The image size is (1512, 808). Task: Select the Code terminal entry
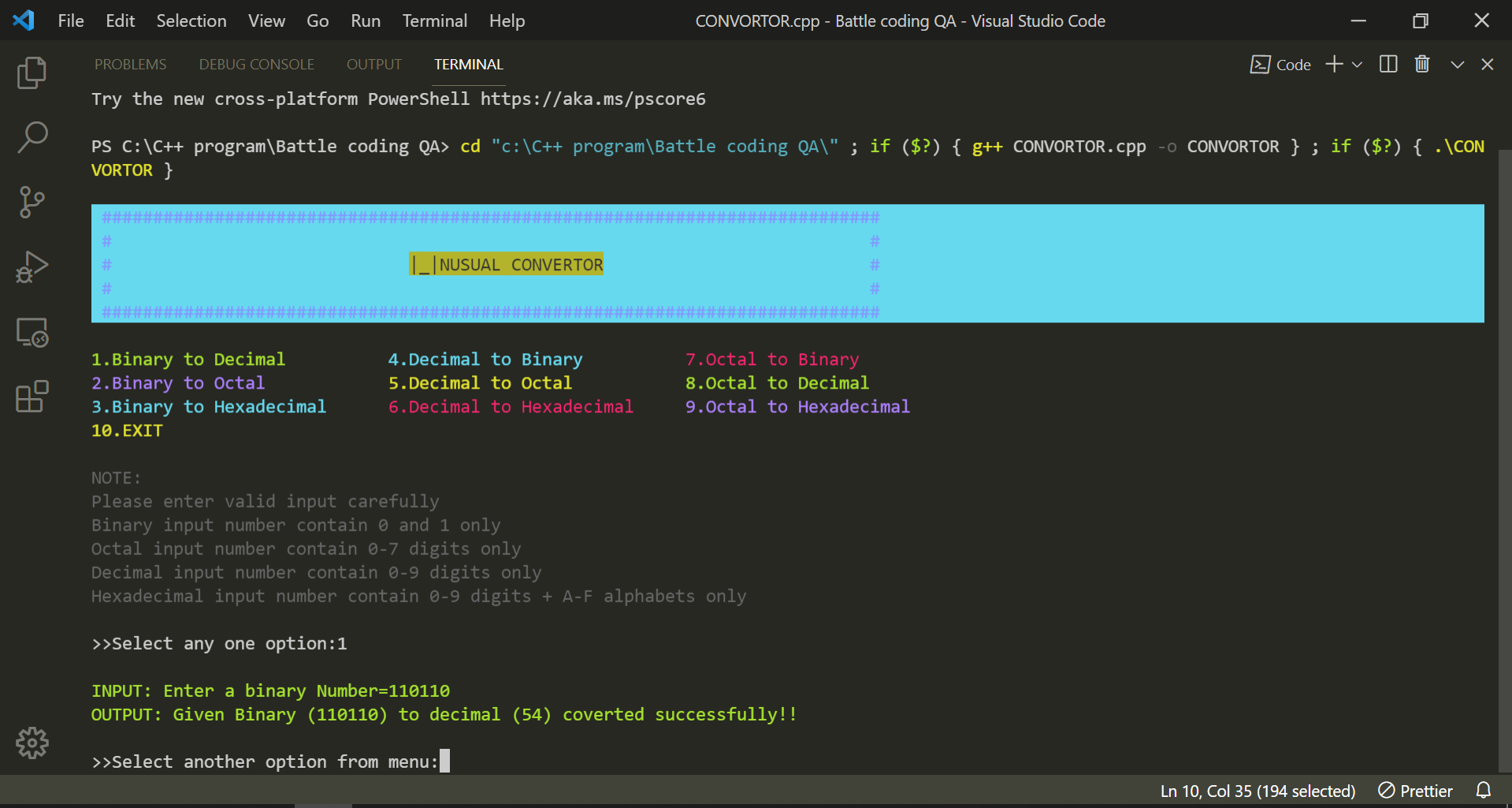(1280, 64)
